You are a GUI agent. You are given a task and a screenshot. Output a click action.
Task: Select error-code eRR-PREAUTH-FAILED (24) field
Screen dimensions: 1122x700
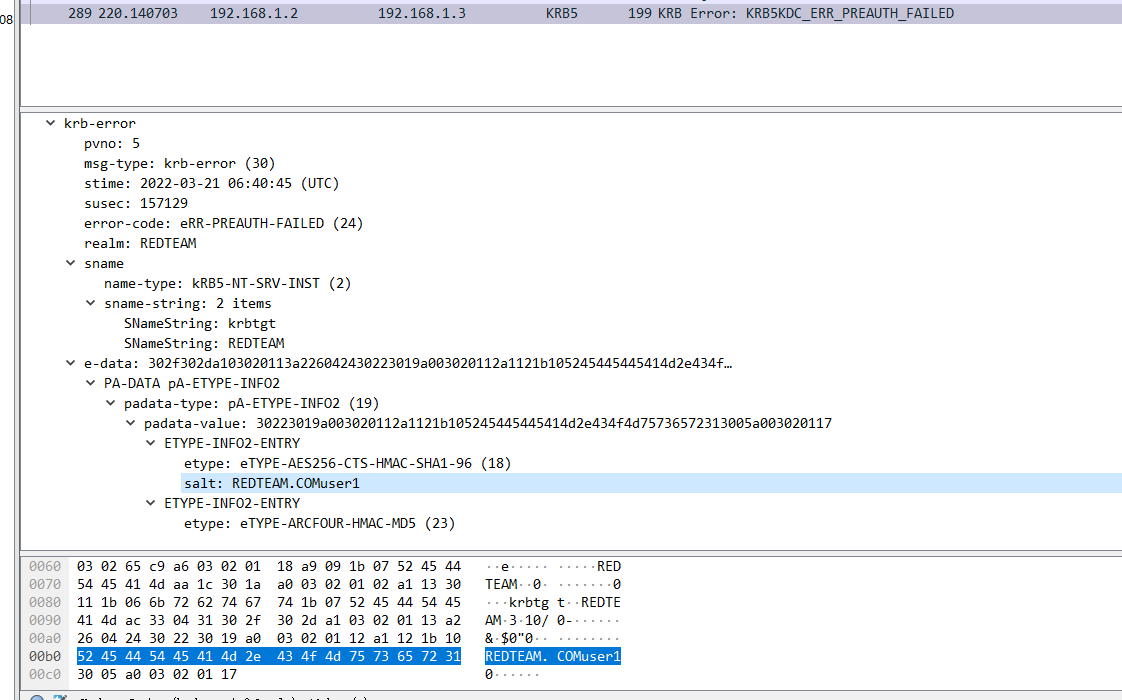(223, 223)
